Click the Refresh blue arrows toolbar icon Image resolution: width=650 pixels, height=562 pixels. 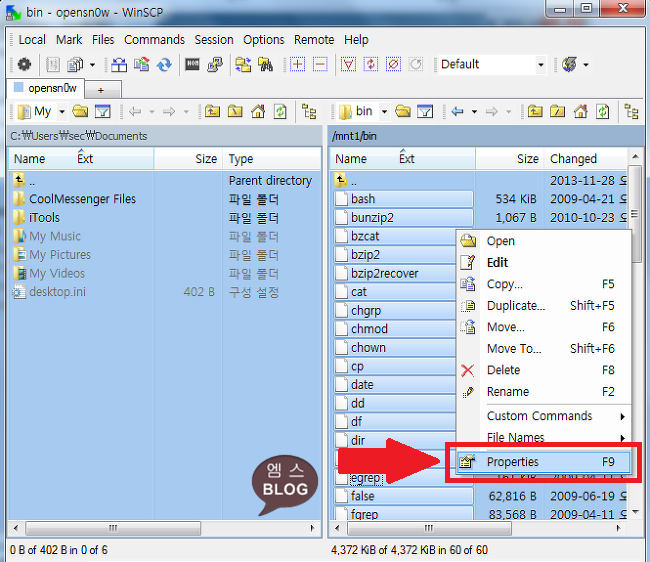165,65
